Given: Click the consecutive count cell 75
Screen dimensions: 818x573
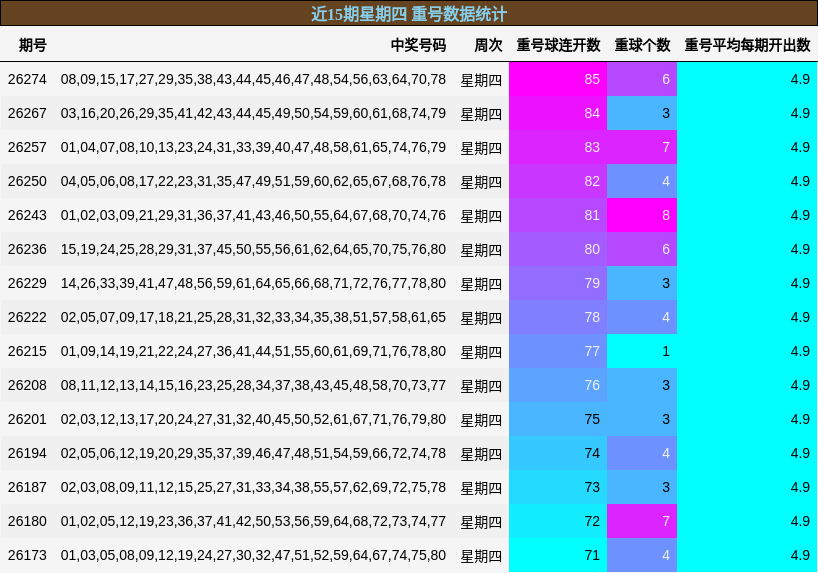Looking at the screenshot, I should [x=558, y=419].
